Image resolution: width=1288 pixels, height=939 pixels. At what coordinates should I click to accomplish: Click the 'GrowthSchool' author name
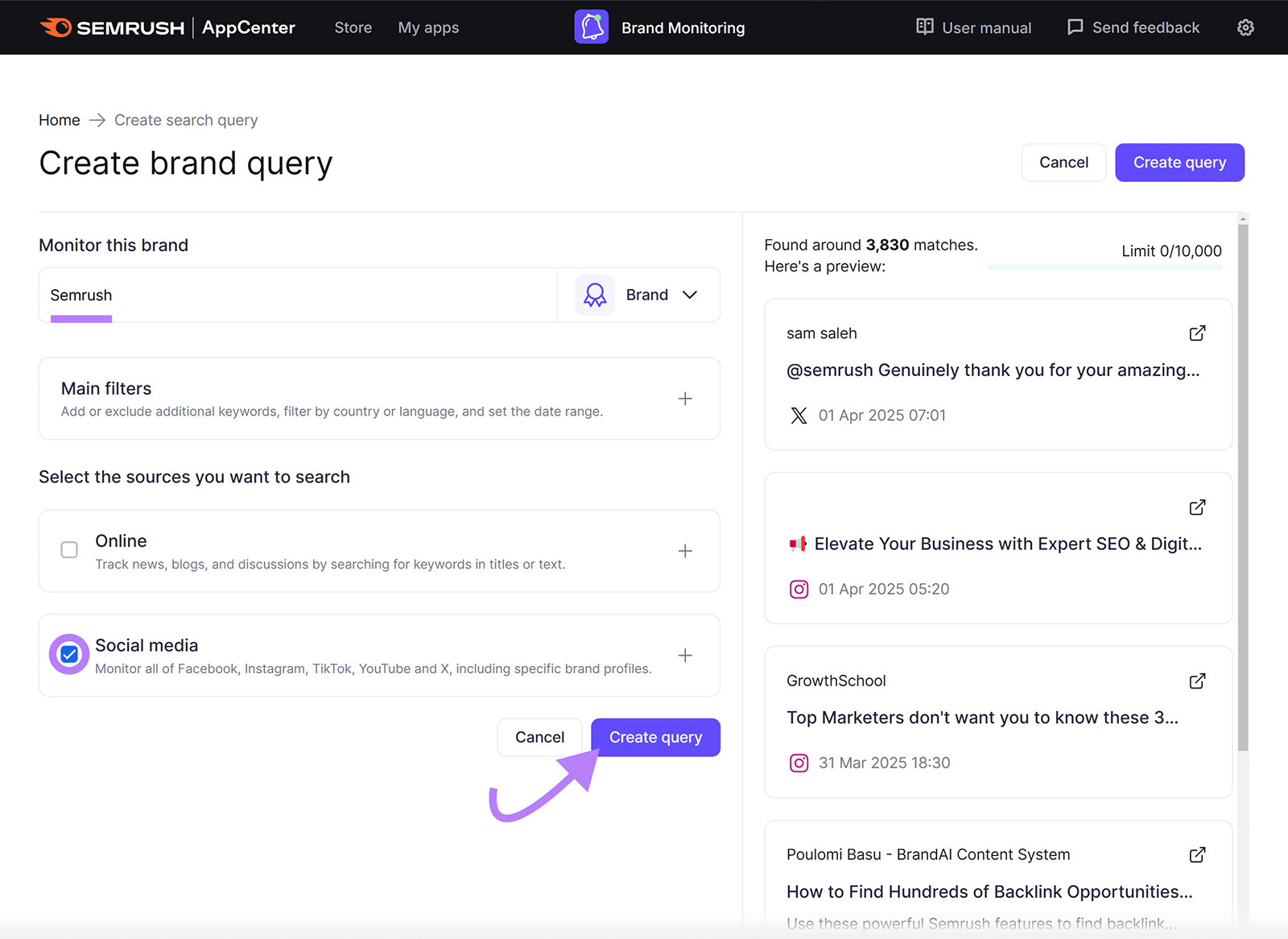(836, 680)
